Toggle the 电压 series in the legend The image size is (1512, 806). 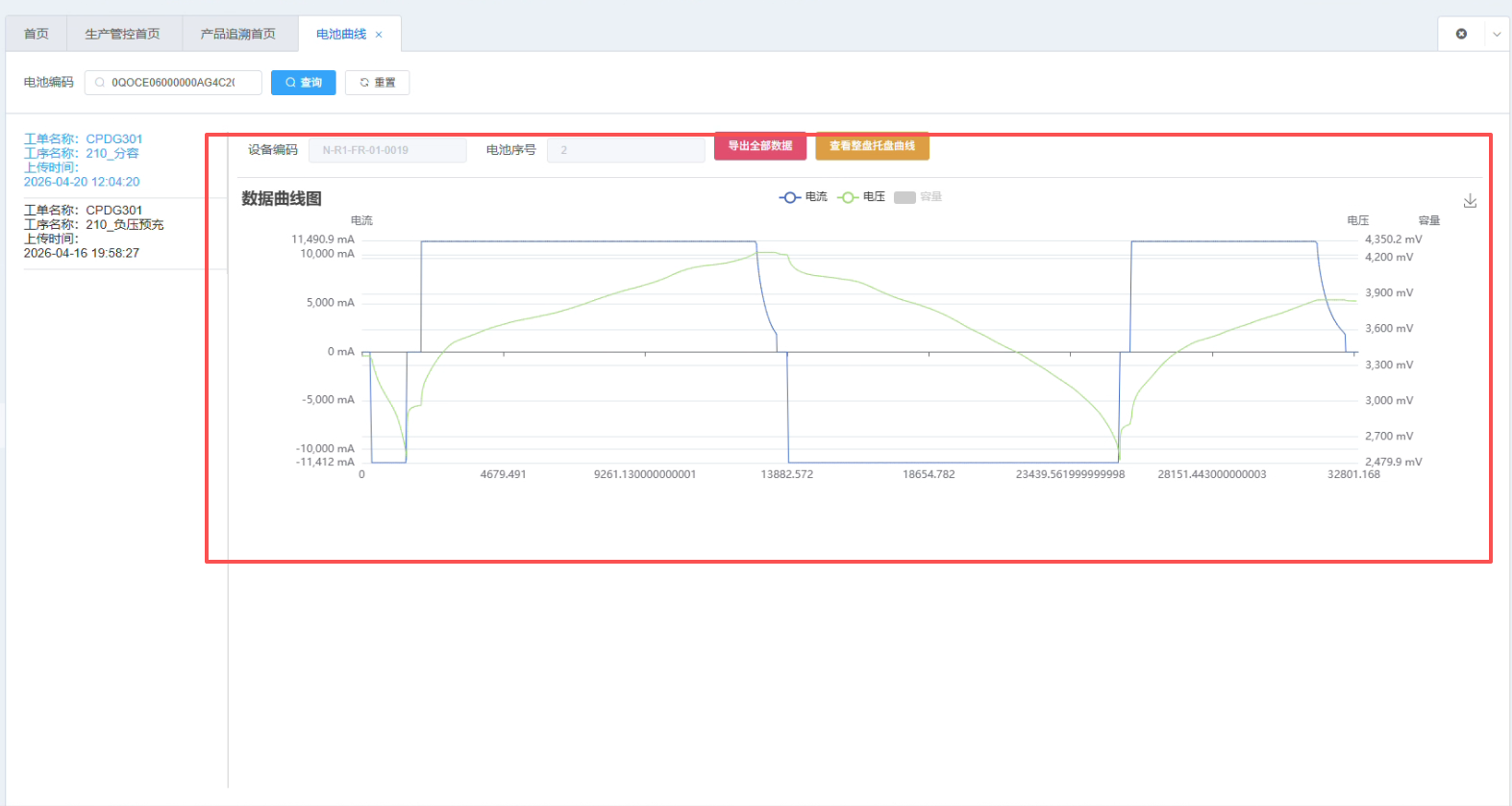tap(861, 197)
